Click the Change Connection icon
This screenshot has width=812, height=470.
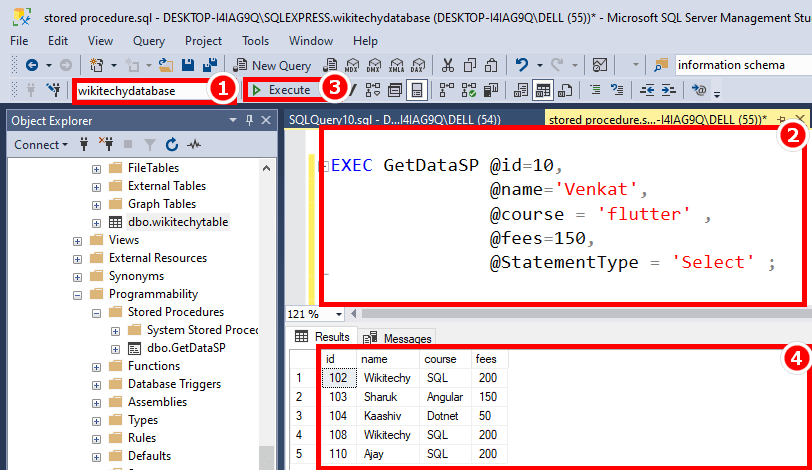[x=53, y=90]
